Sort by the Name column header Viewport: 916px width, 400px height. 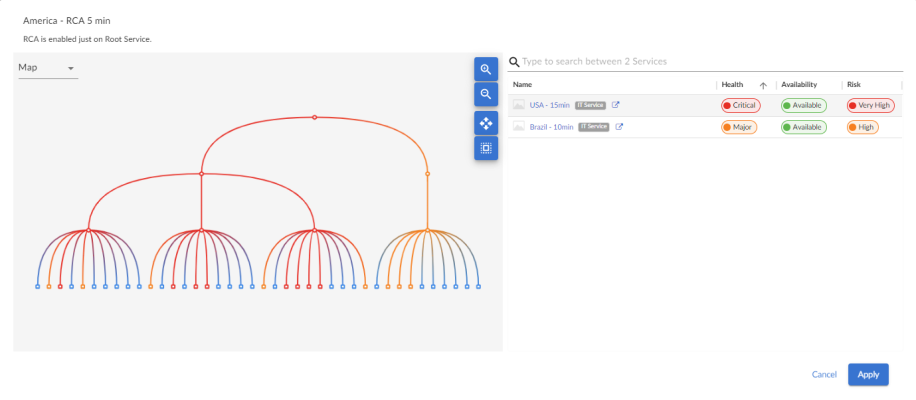coord(522,85)
